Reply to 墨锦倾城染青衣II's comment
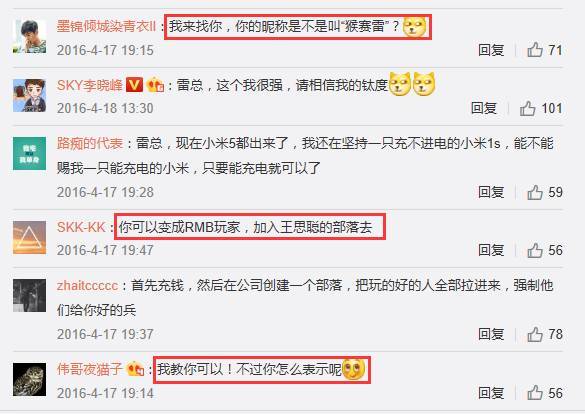 pyautogui.click(x=491, y=50)
